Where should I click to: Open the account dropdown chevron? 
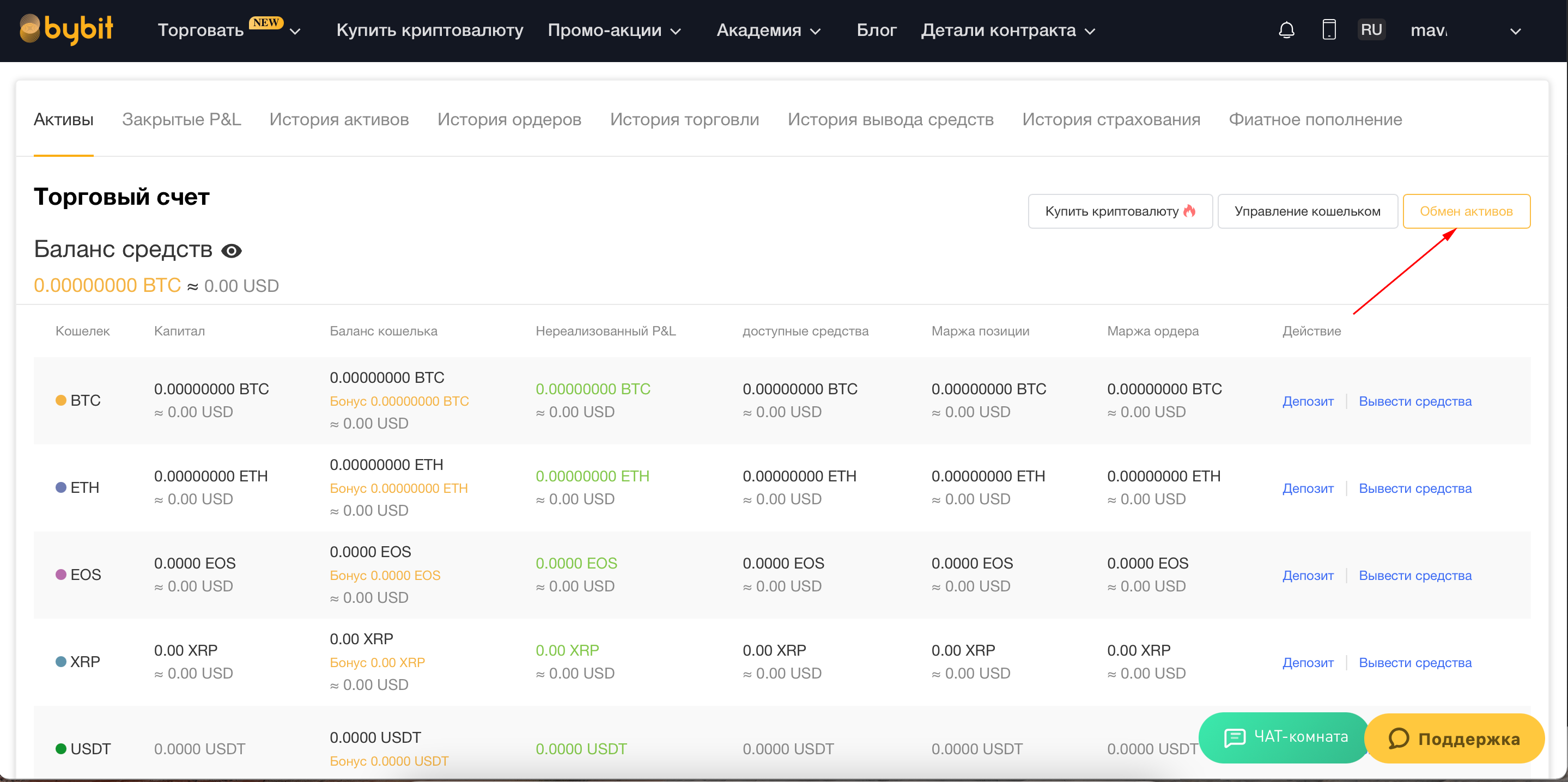point(1516,32)
